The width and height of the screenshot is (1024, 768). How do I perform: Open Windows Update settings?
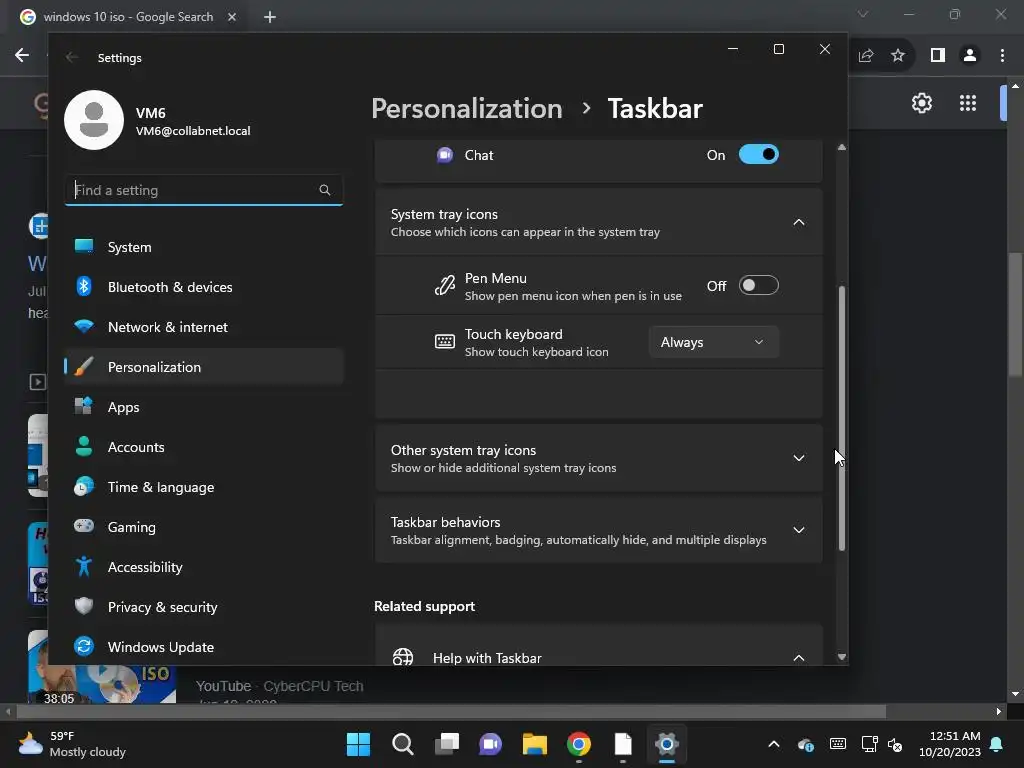pyautogui.click(x=204, y=647)
